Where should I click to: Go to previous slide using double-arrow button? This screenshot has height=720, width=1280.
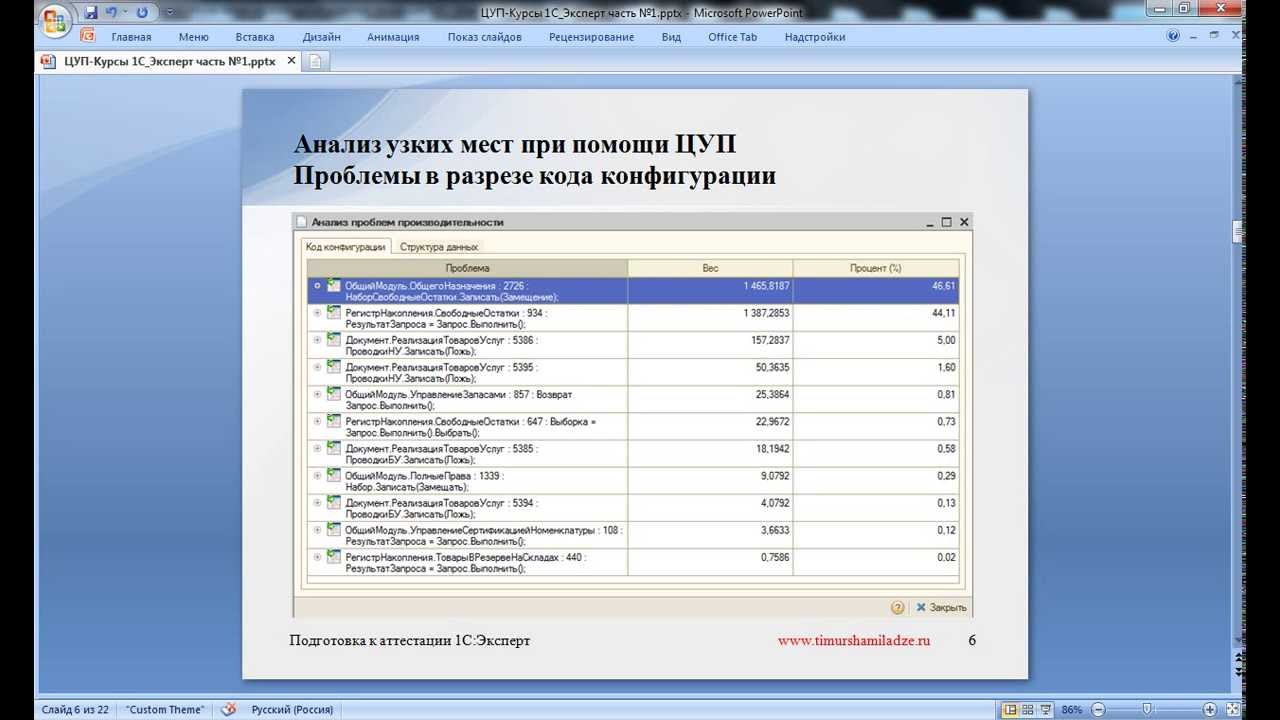tap(1238, 657)
